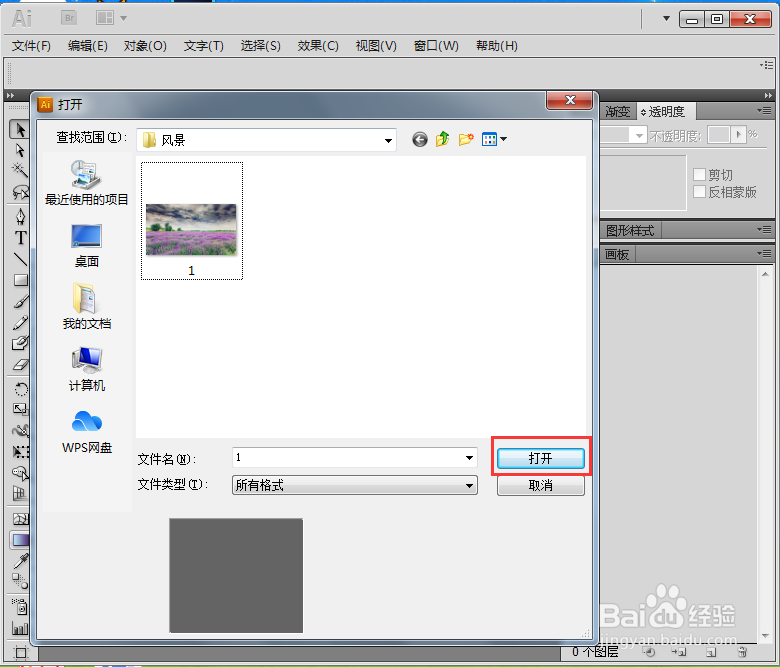Screen dimensions: 780x667
Task: Select the Paintbrush tool
Action: (20, 301)
